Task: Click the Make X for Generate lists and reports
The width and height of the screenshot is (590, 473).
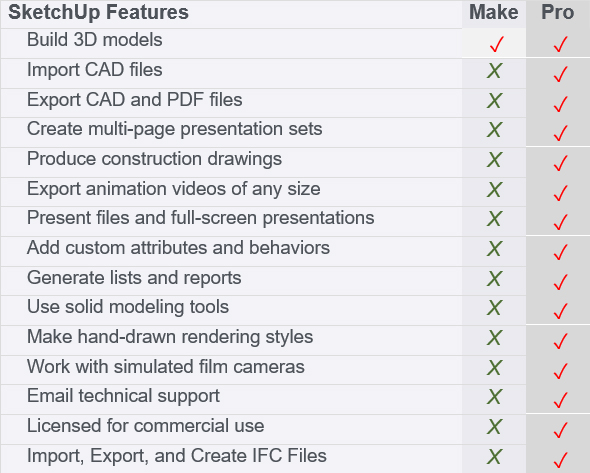Action: [x=494, y=278]
